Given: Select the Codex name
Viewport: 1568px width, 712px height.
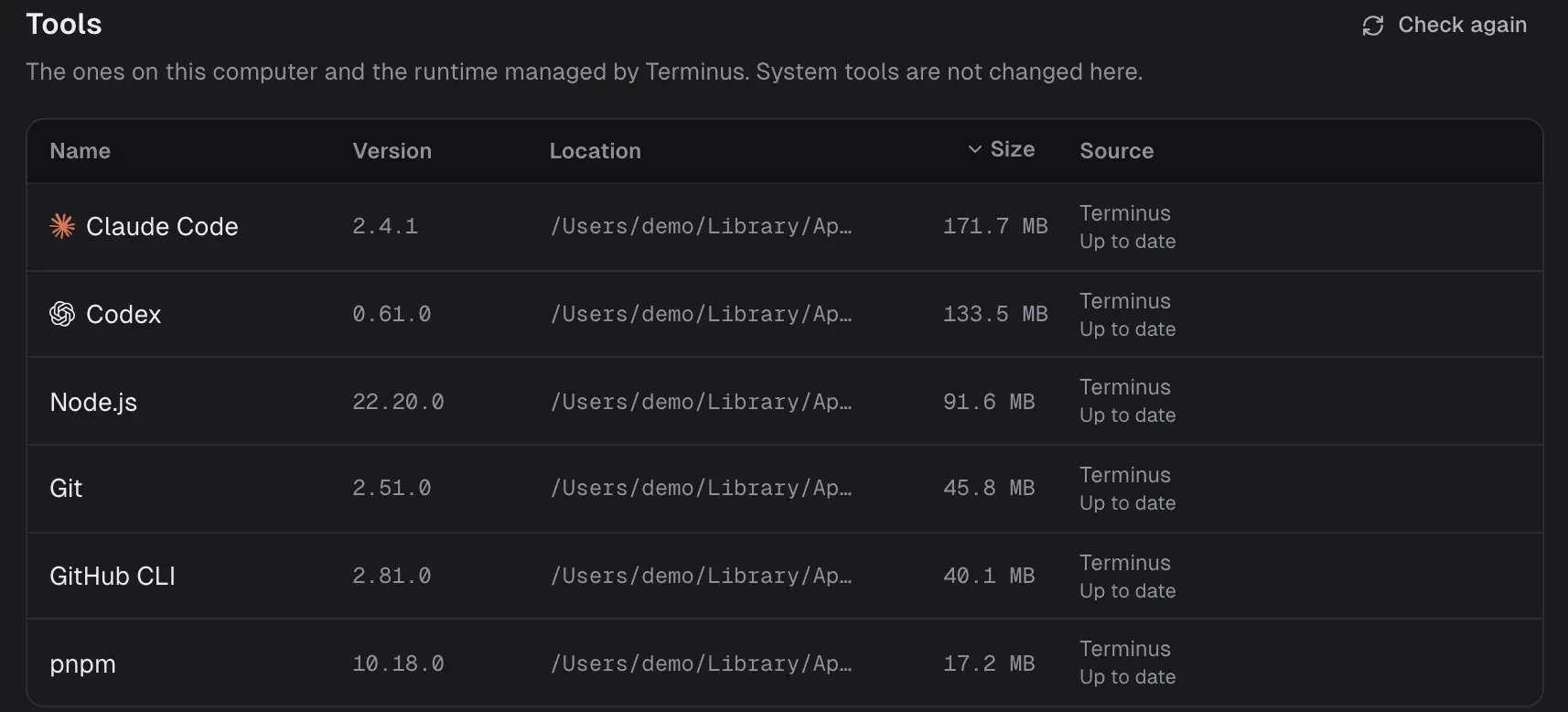Looking at the screenshot, I should [x=124, y=314].
